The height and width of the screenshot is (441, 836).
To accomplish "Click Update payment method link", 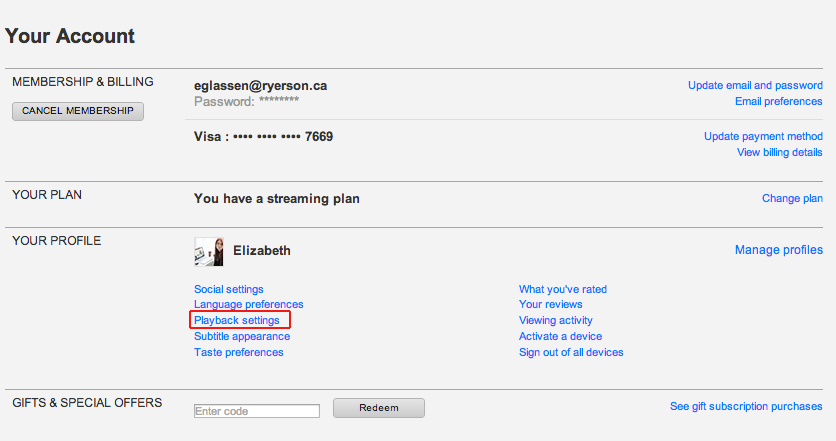I will (x=763, y=136).
